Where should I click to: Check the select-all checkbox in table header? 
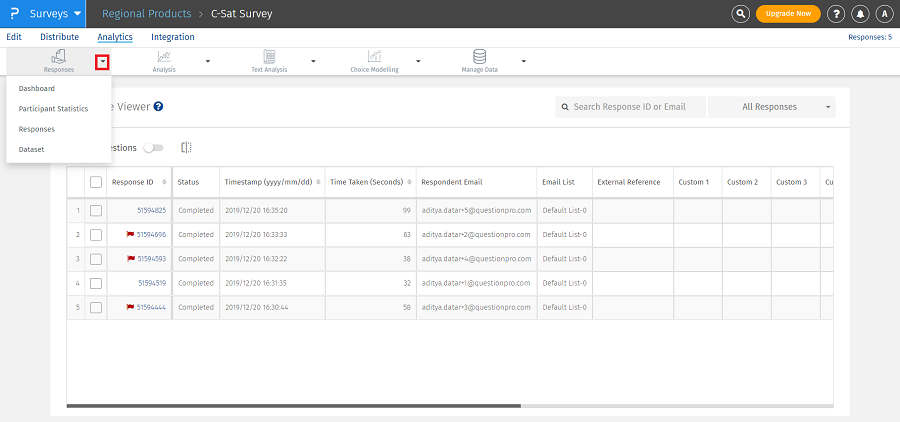[96, 182]
